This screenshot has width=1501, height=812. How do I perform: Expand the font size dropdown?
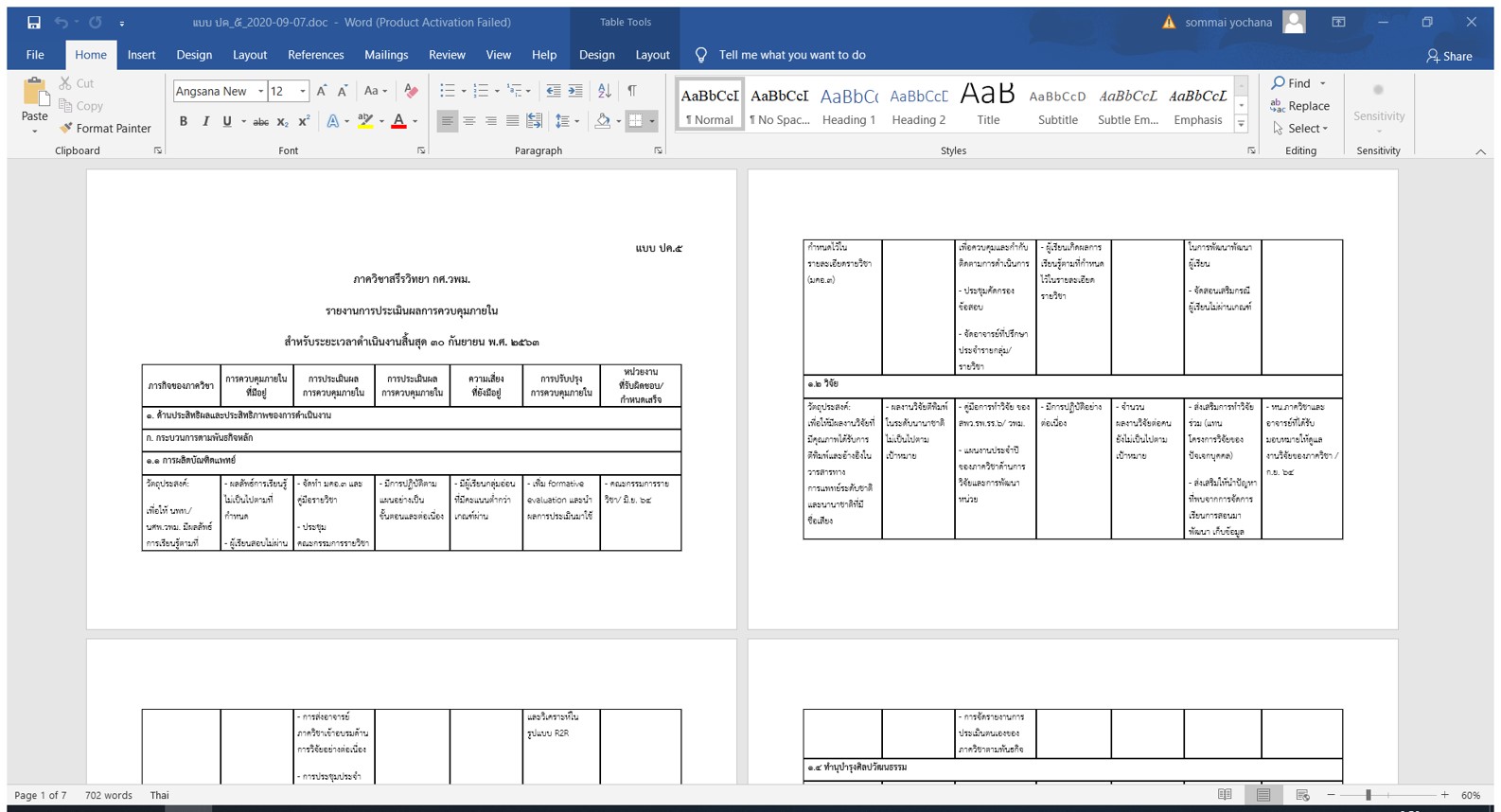click(303, 92)
